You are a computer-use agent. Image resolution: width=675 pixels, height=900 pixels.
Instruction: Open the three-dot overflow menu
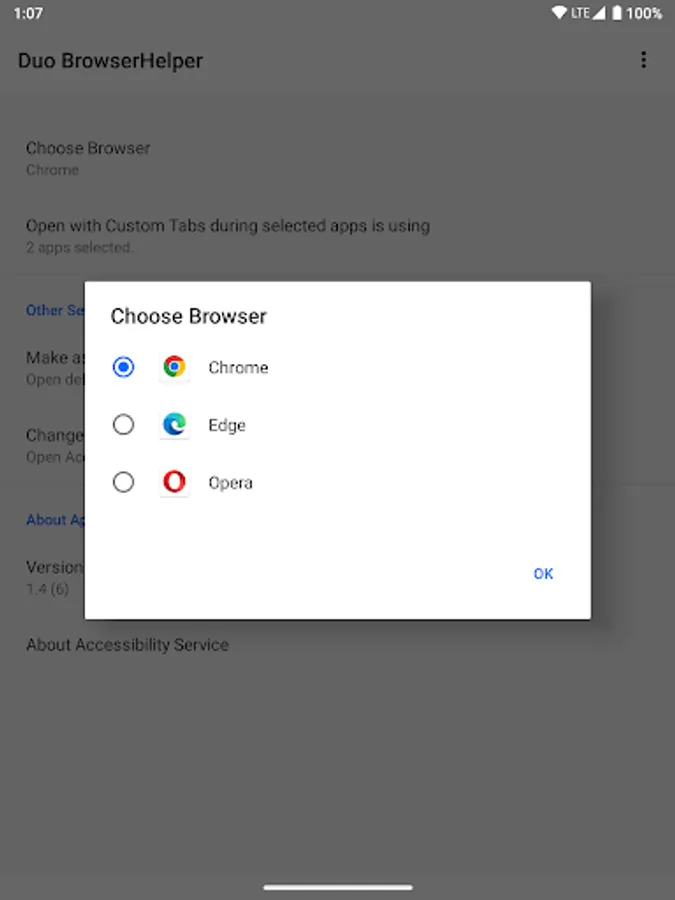pyautogui.click(x=643, y=60)
